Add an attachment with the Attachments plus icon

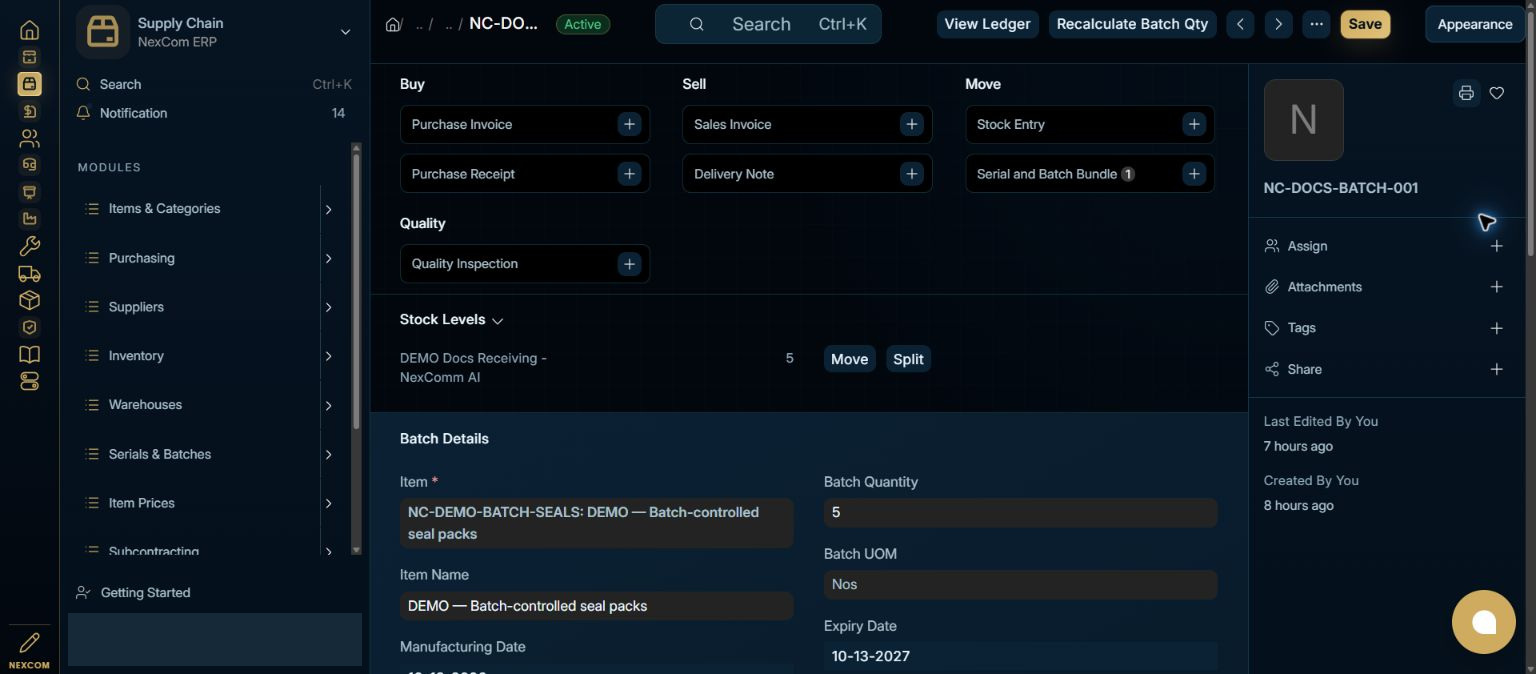[1496, 287]
